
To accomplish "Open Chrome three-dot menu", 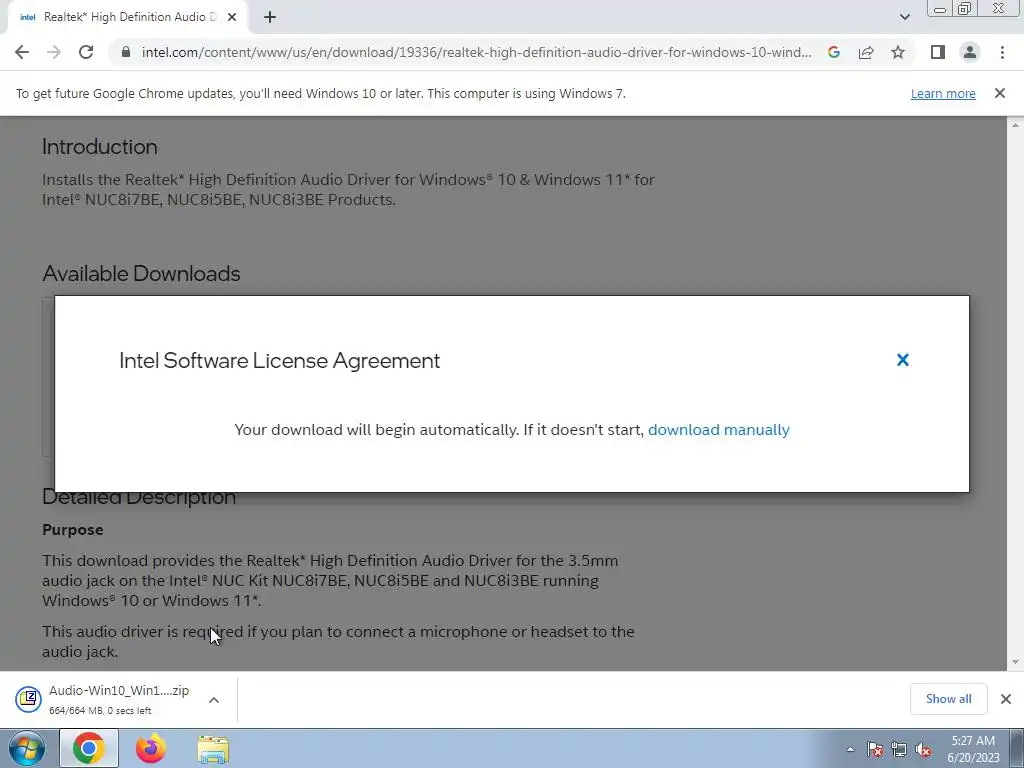I will point(1002,52).
